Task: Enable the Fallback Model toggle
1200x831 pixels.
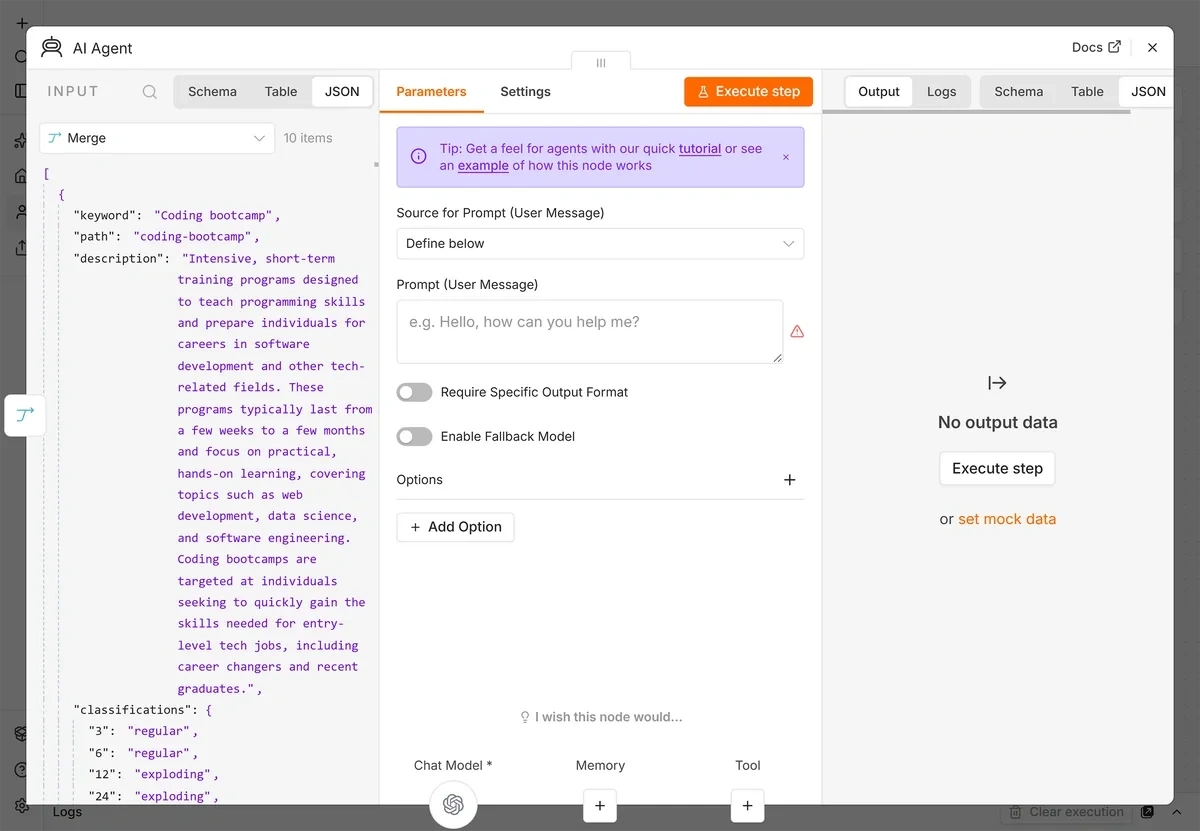Action: coord(414,436)
